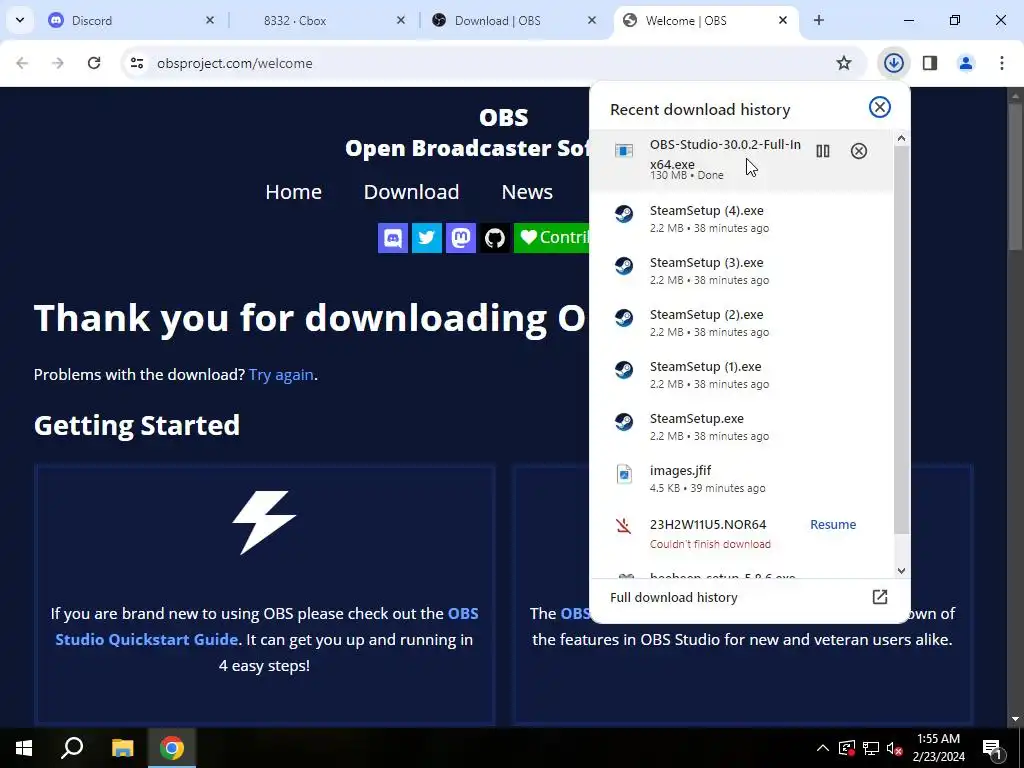Screen dimensions: 1024x768
Task: Open File Explorer from taskbar
Action: (x=122, y=748)
